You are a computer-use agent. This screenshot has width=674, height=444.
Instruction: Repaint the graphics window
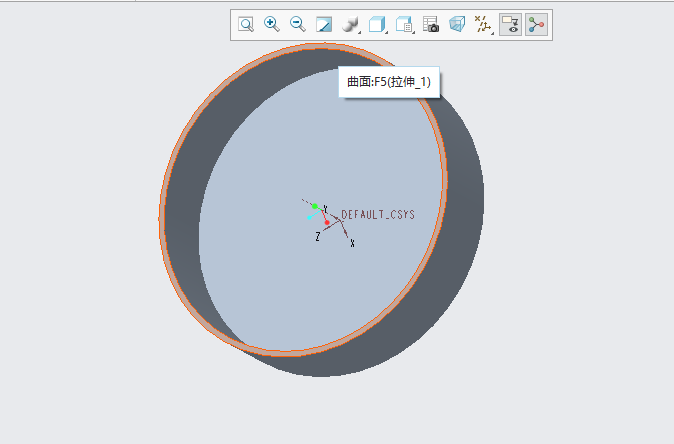324,24
